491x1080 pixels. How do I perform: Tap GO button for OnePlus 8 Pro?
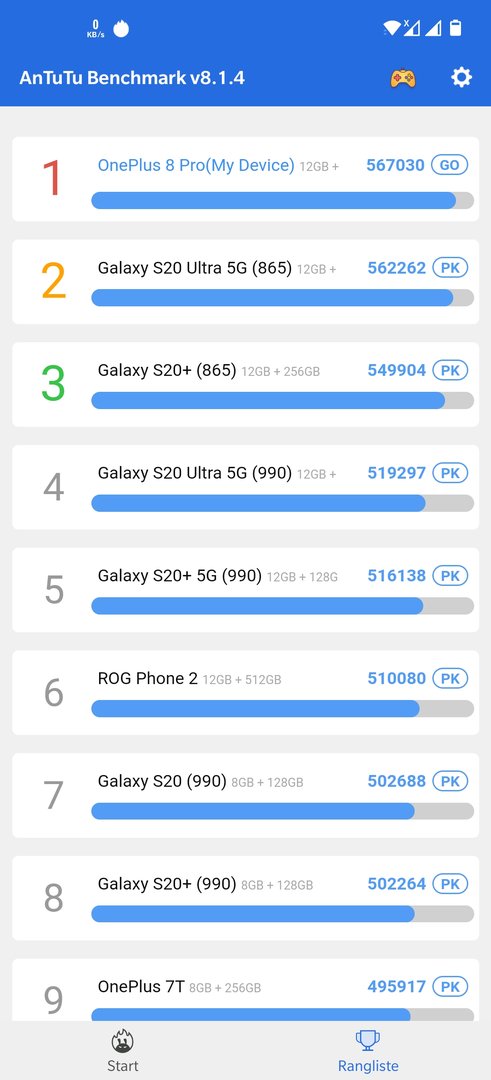(450, 165)
